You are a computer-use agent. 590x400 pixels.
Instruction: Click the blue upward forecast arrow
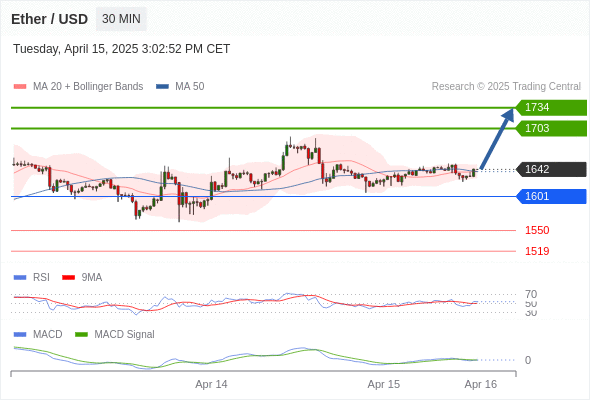(x=497, y=138)
